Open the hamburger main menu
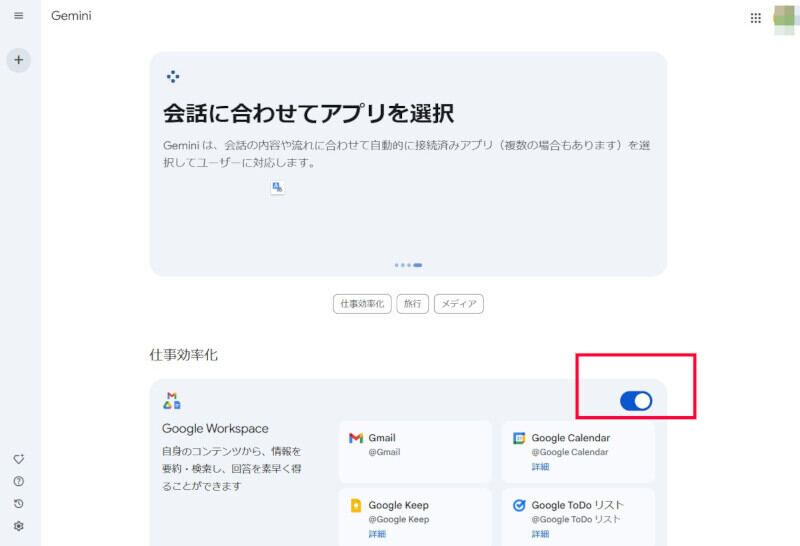The height and width of the screenshot is (546, 800). pyautogui.click(x=18, y=16)
